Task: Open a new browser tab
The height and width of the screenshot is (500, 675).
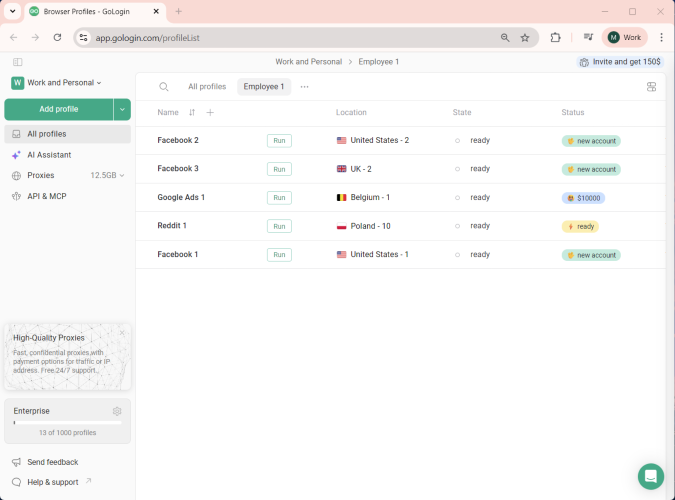Action: point(178,12)
